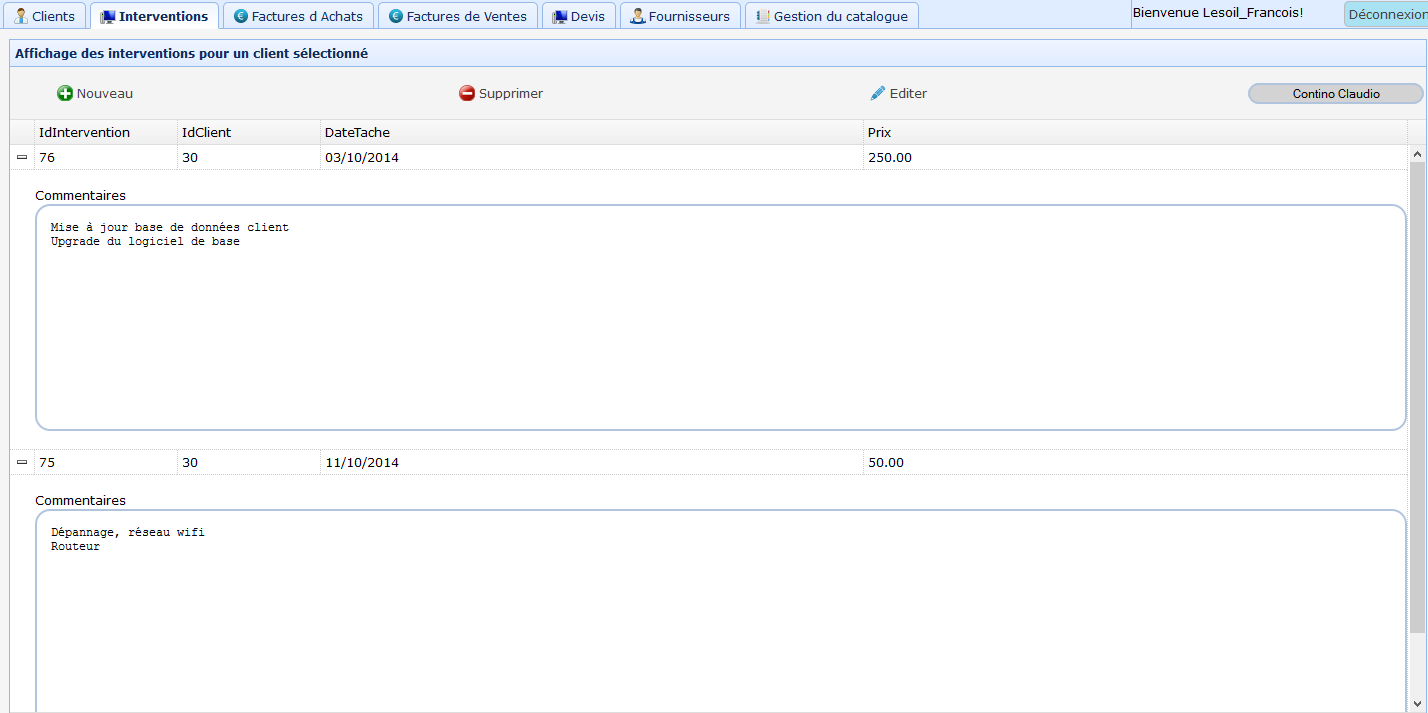Image resolution: width=1428 pixels, height=713 pixels.
Task: Open the Gestion du catalogue tab
Action: click(x=832, y=16)
